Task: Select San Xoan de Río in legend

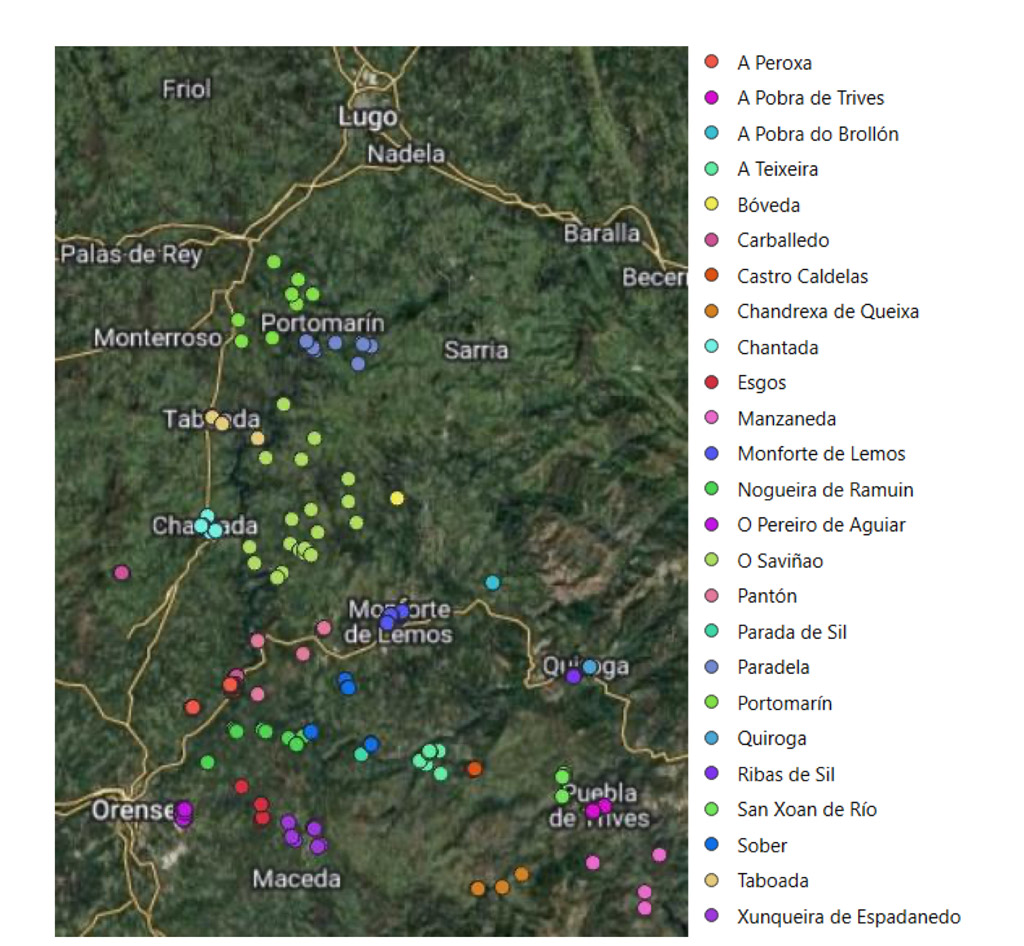Action: pos(806,810)
